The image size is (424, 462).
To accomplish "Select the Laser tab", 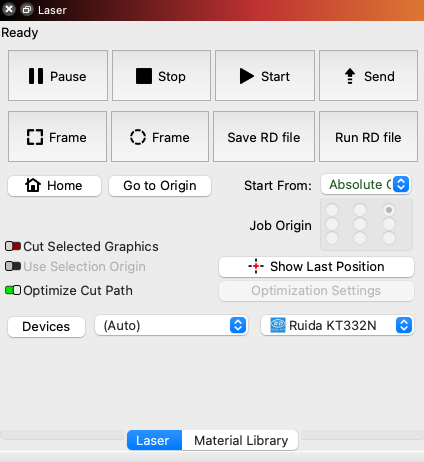I will (154, 440).
